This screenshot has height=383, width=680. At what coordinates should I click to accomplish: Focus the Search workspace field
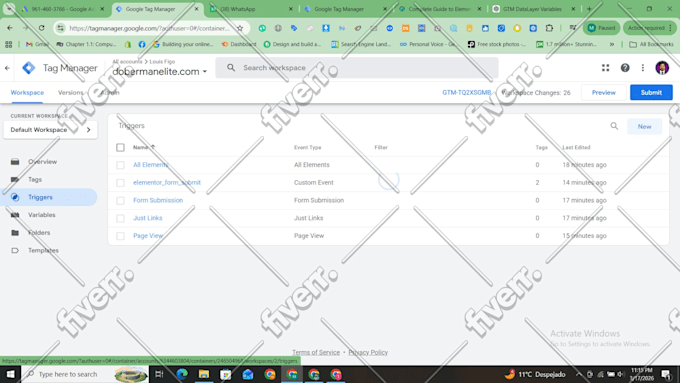point(357,68)
